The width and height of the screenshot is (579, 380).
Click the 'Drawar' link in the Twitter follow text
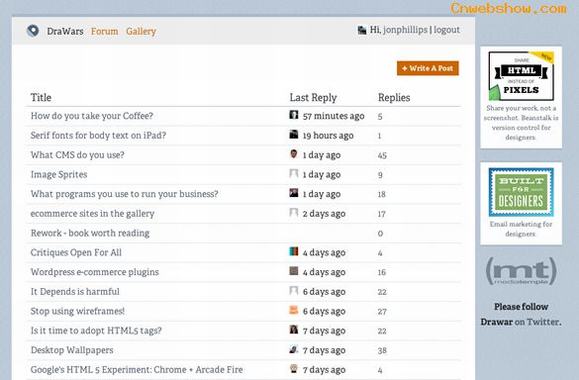(x=497, y=322)
